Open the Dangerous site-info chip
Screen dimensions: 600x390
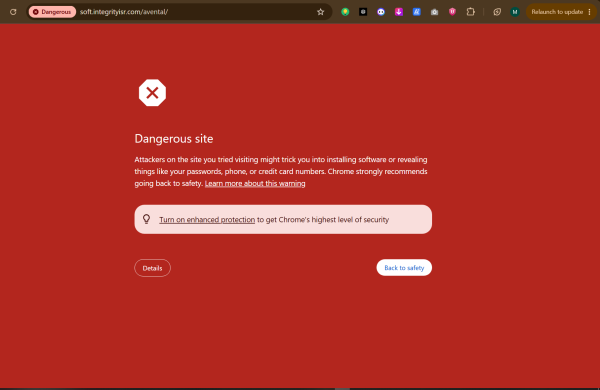52,12
